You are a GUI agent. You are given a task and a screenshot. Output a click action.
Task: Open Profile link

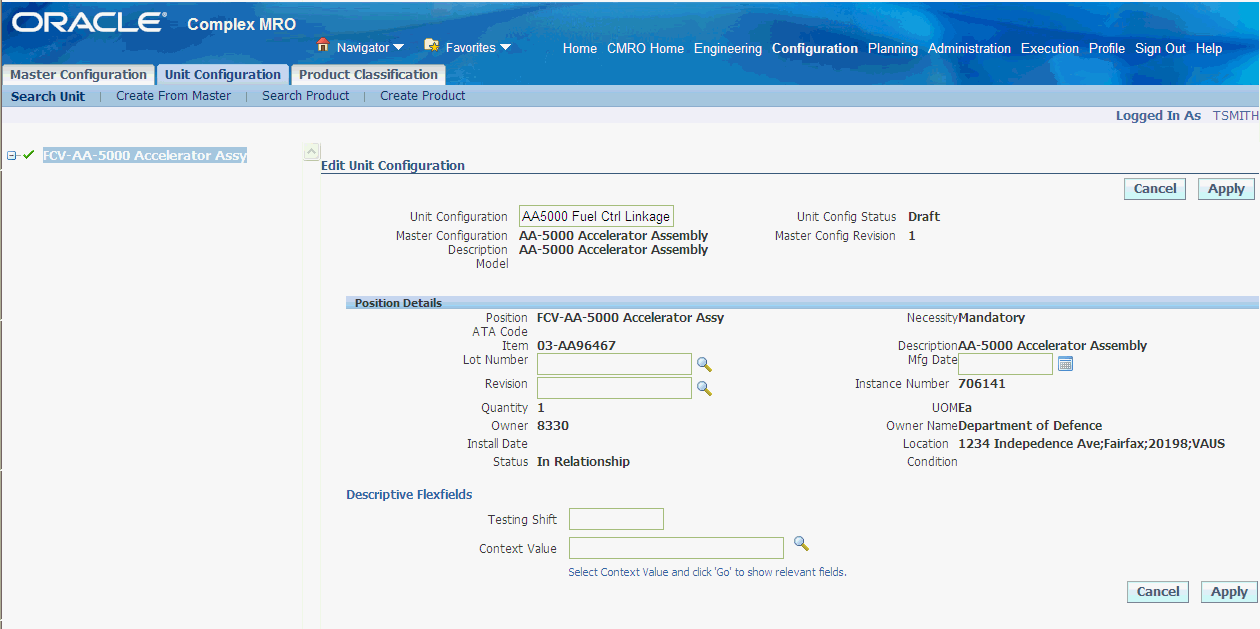(1107, 48)
